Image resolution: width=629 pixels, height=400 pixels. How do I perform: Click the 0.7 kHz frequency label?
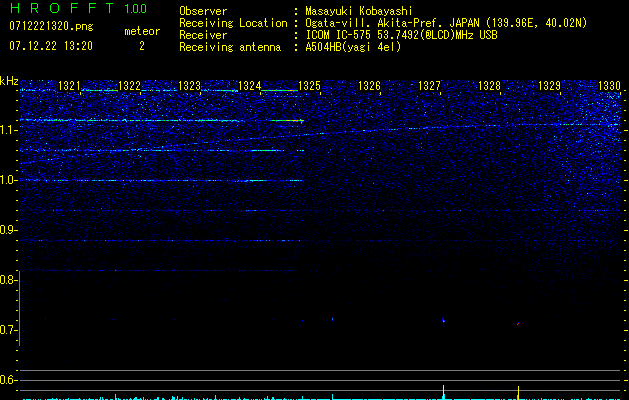(8, 330)
